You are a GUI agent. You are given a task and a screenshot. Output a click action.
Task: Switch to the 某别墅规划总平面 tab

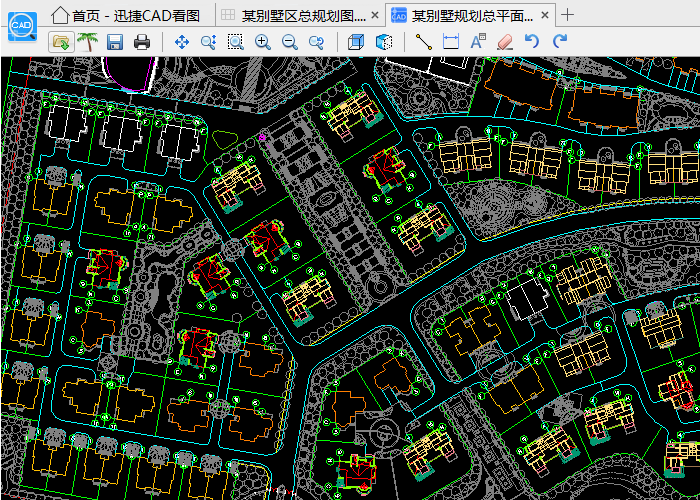click(470, 16)
